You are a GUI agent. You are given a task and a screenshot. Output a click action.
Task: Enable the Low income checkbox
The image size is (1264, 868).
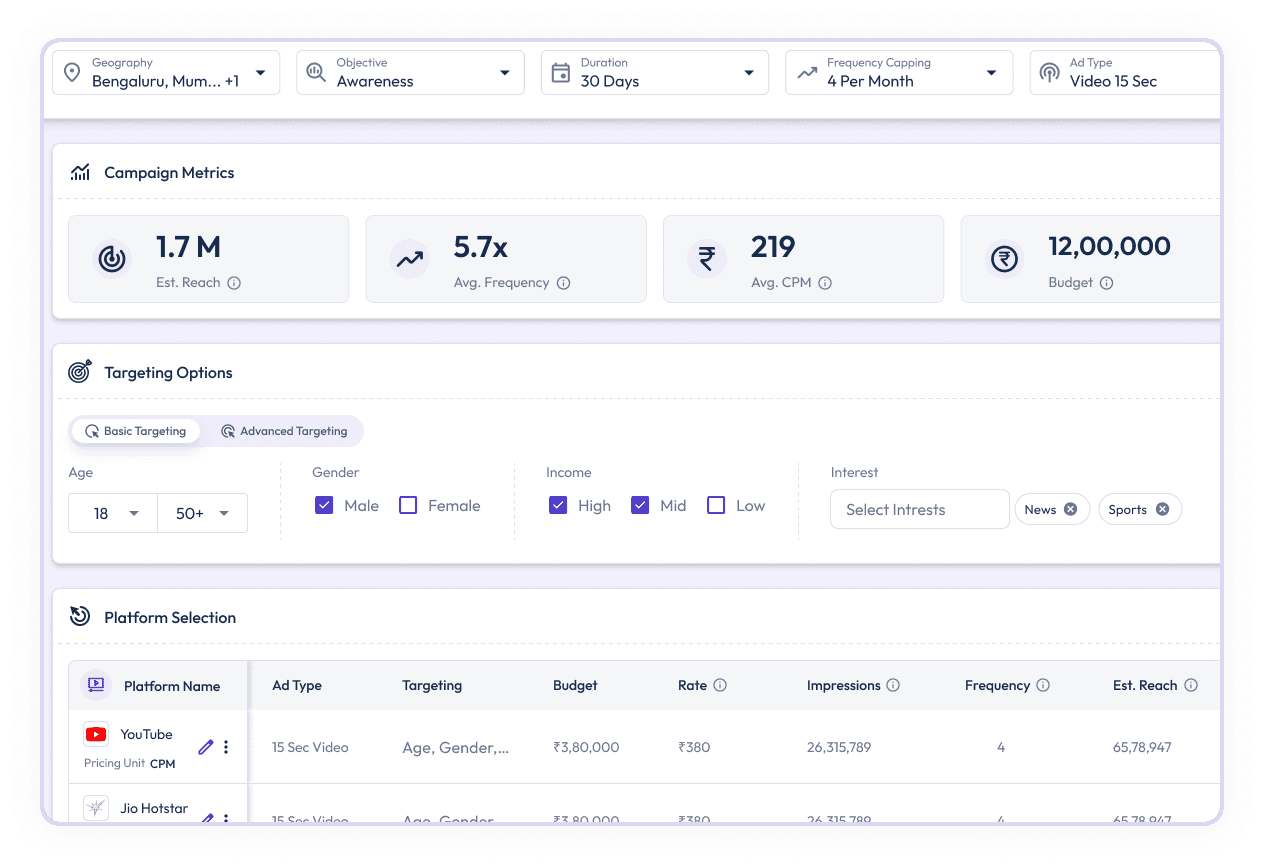[x=716, y=505]
